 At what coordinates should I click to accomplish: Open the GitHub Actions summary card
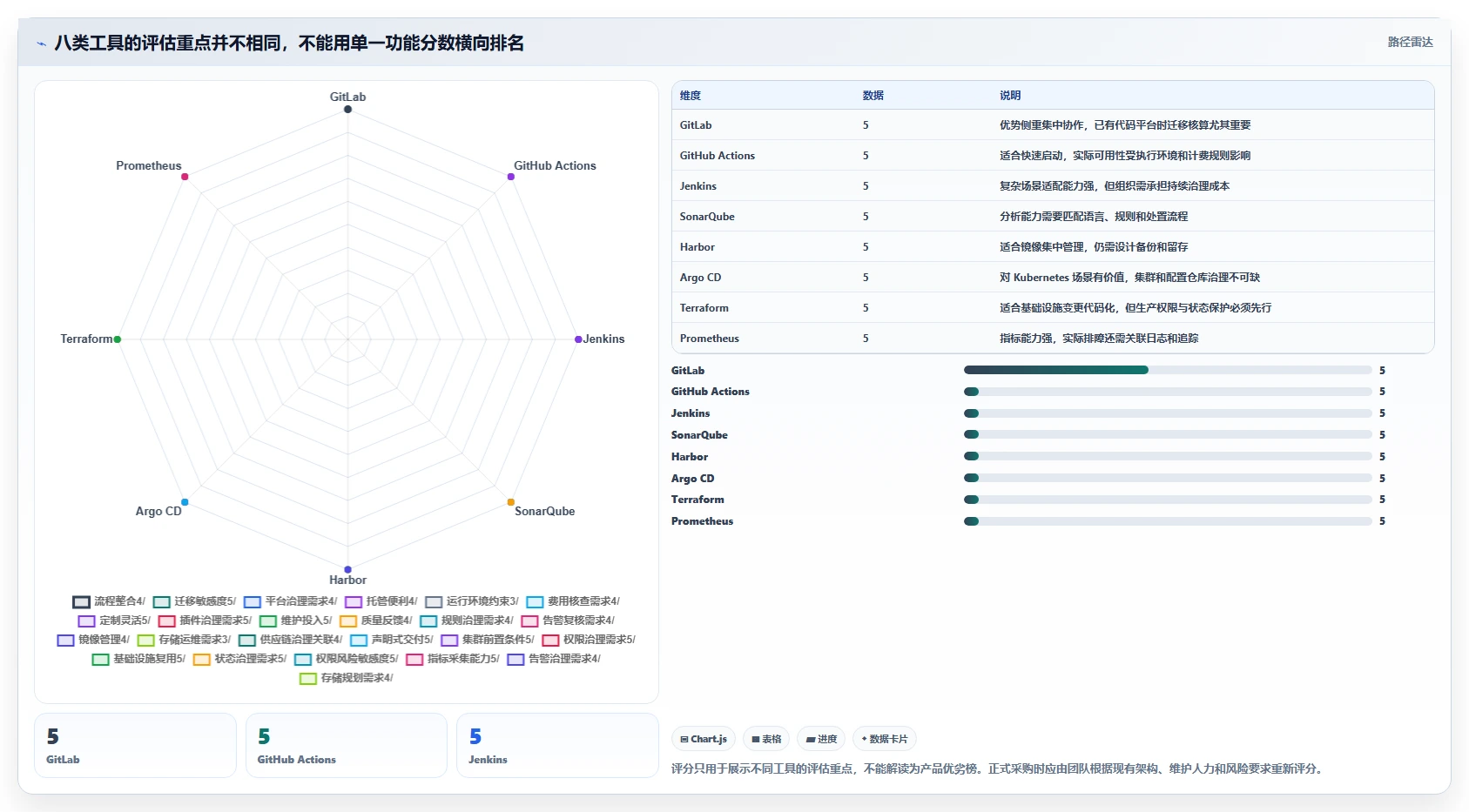347,745
